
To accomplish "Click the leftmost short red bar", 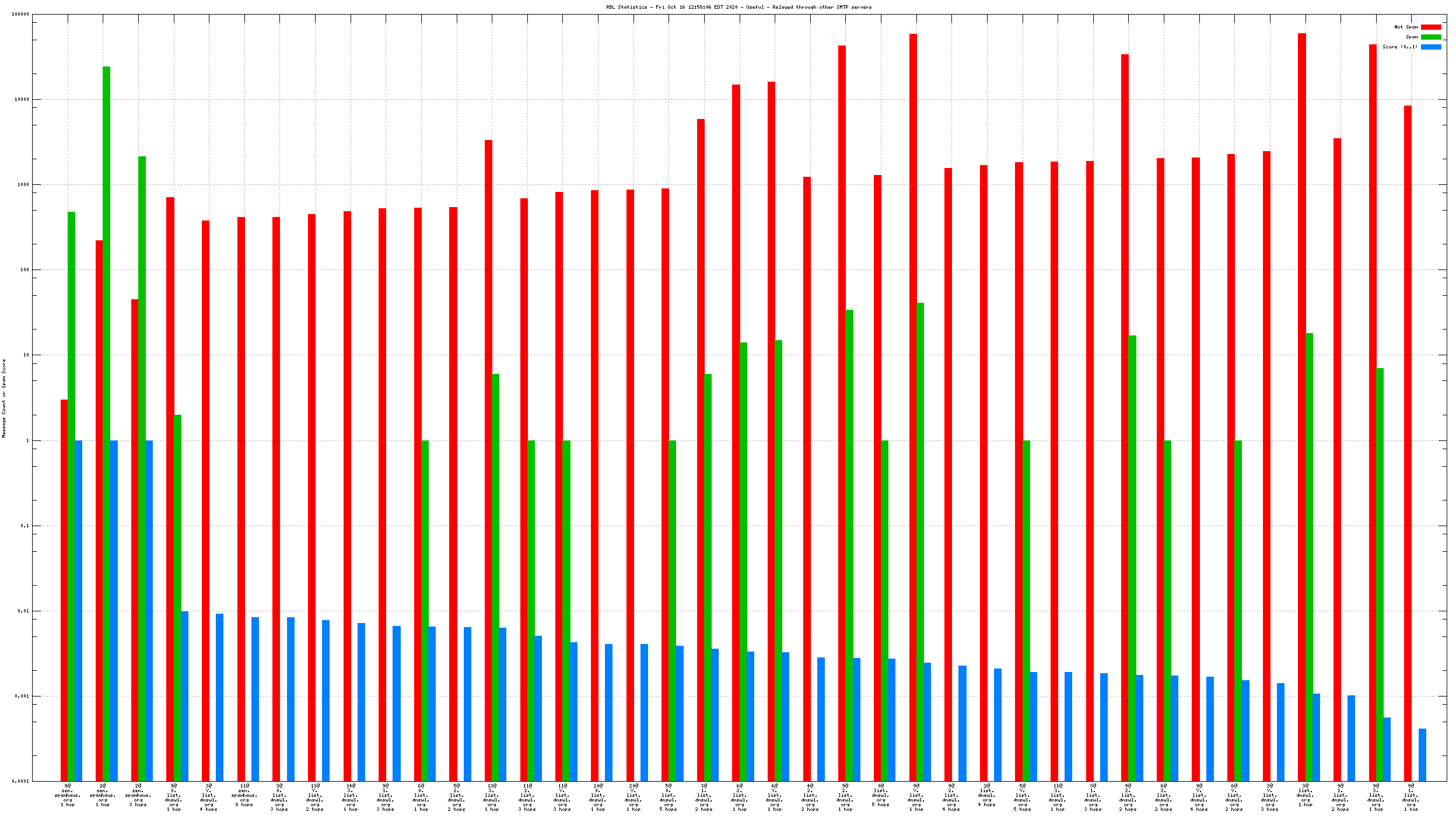I will pyautogui.click(x=64, y=589).
